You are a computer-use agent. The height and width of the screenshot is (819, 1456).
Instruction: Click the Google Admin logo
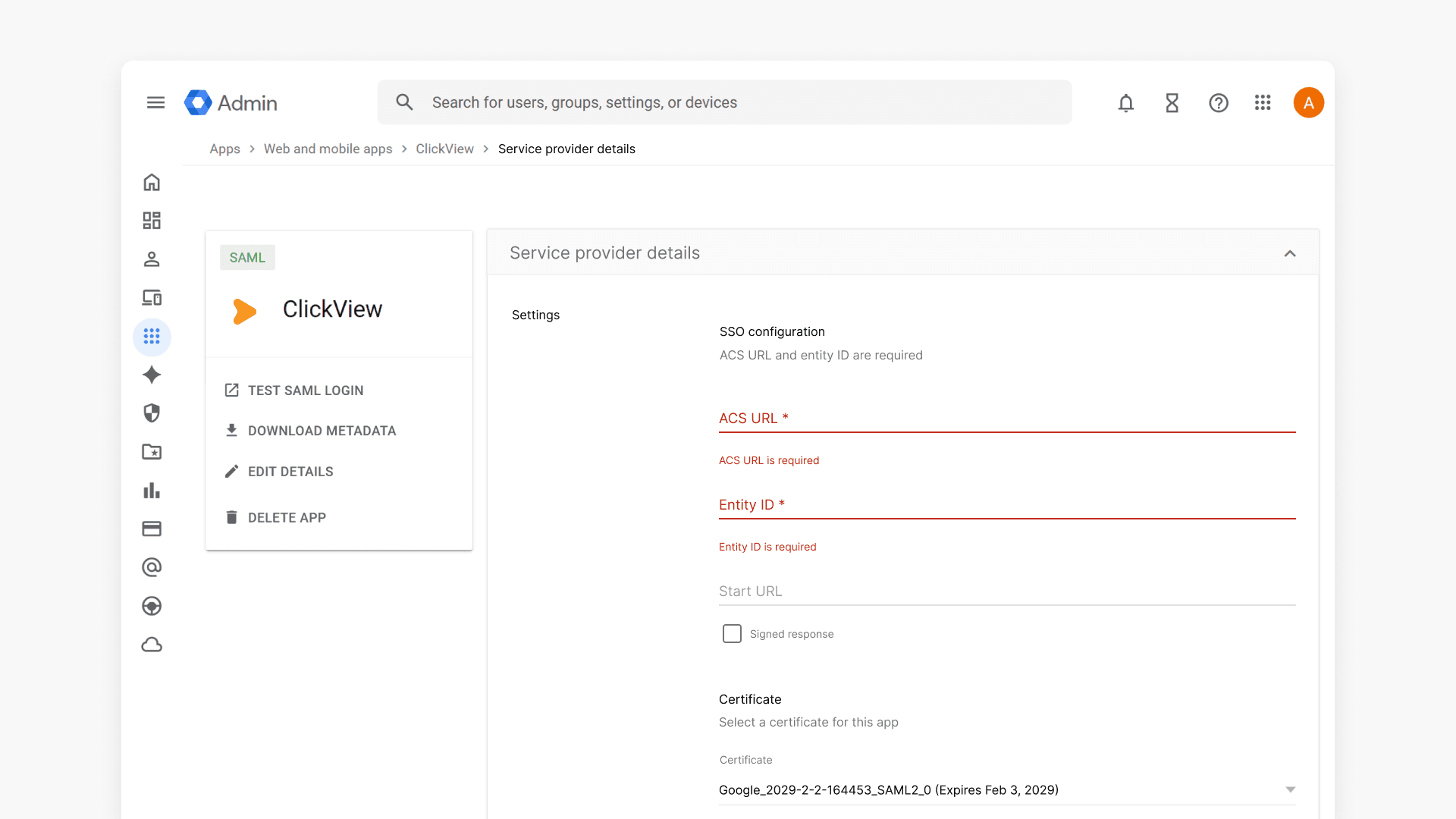(231, 102)
